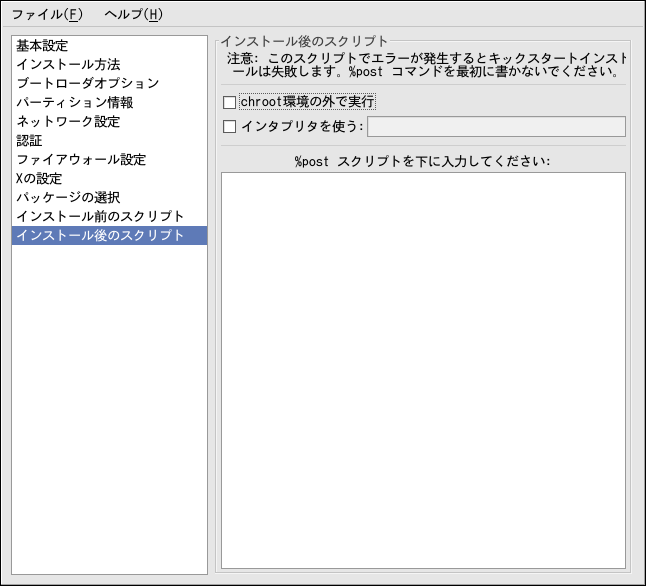Go to パッケージの選択 section
Image resolution: width=646 pixels, height=586 pixels.
68,198
